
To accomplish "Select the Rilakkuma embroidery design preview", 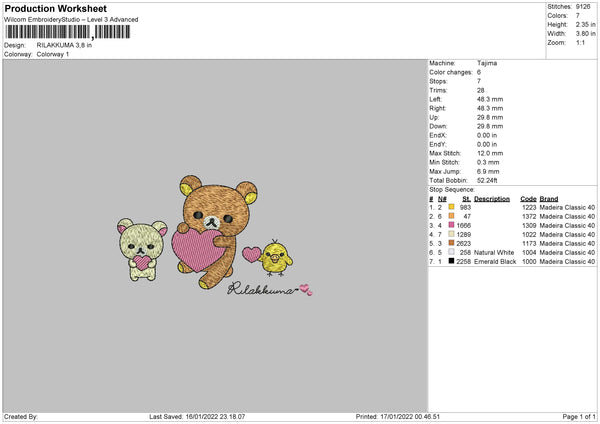I will [x=215, y=236].
